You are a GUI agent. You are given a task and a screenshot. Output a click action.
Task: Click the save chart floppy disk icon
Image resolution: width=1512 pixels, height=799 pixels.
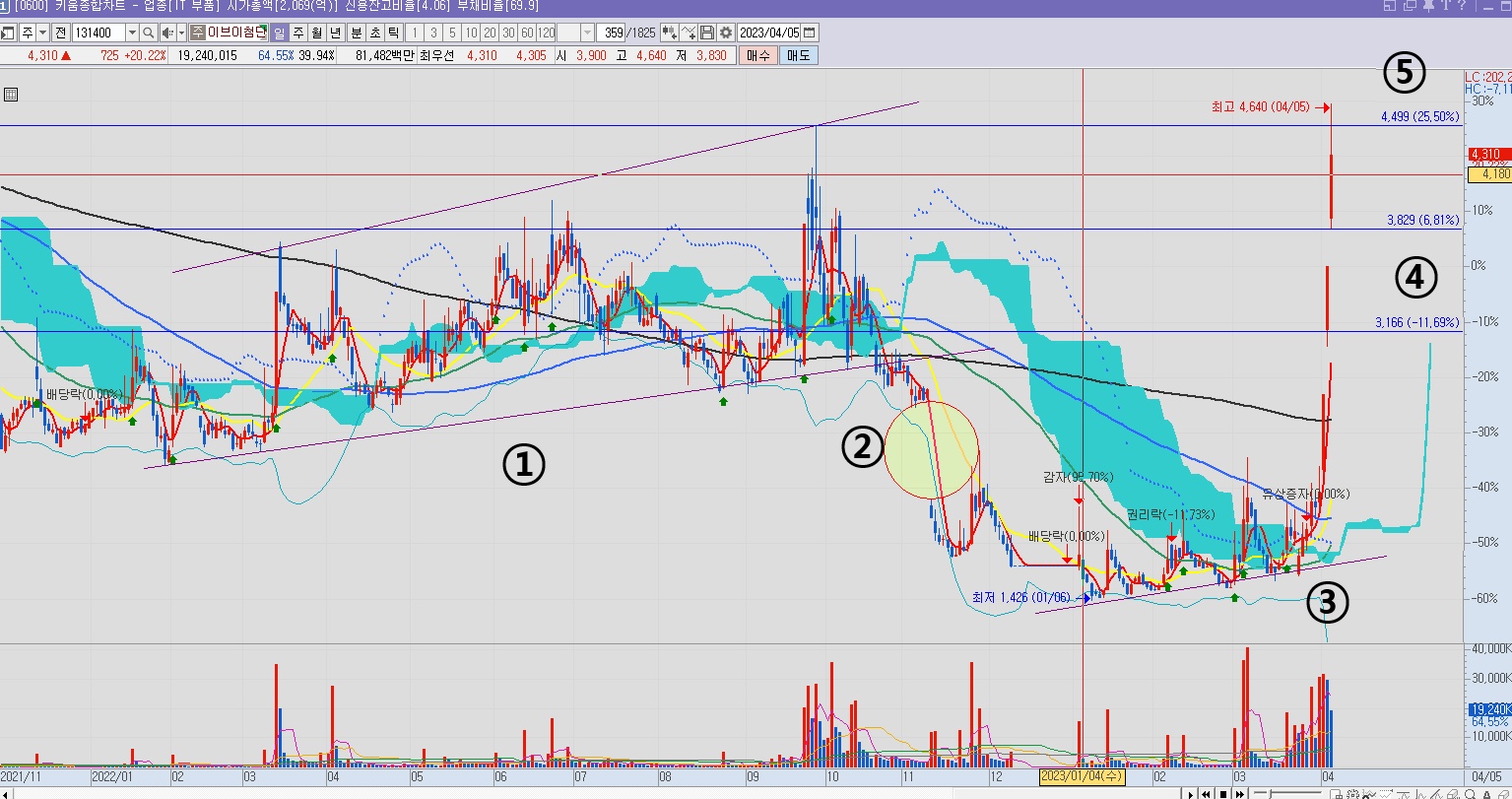click(x=707, y=33)
